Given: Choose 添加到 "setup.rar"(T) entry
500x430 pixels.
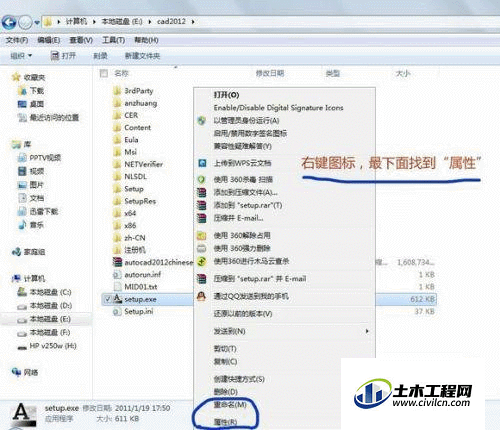Looking at the screenshot, I should click(x=248, y=205).
